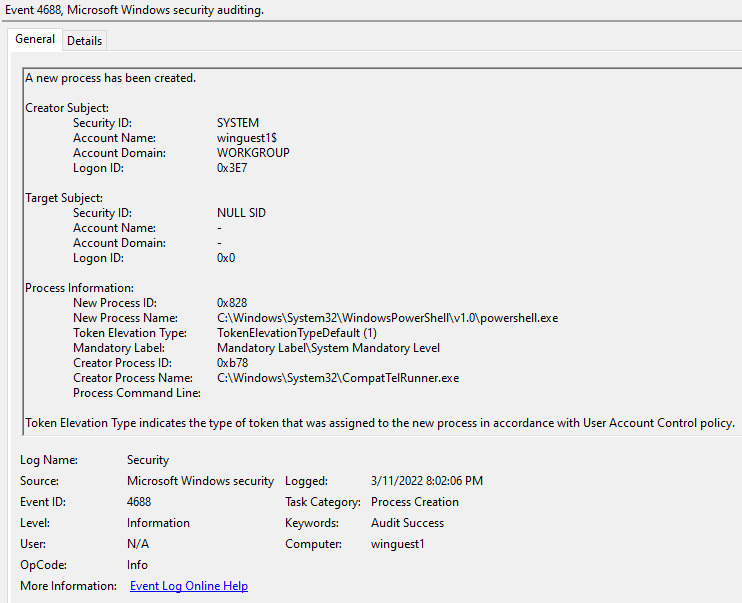Click the Event ID value 4688
This screenshot has width=742, height=603.
(139, 502)
